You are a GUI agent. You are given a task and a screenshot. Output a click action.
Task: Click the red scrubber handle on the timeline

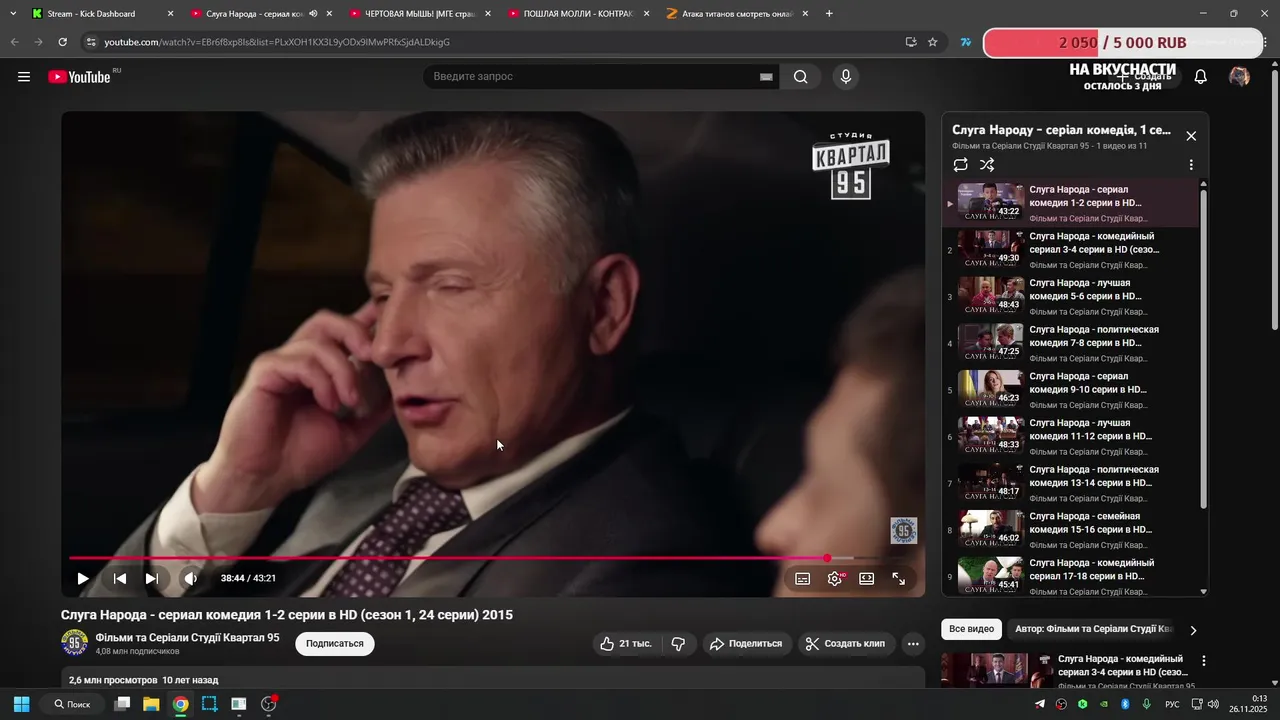point(828,558)
